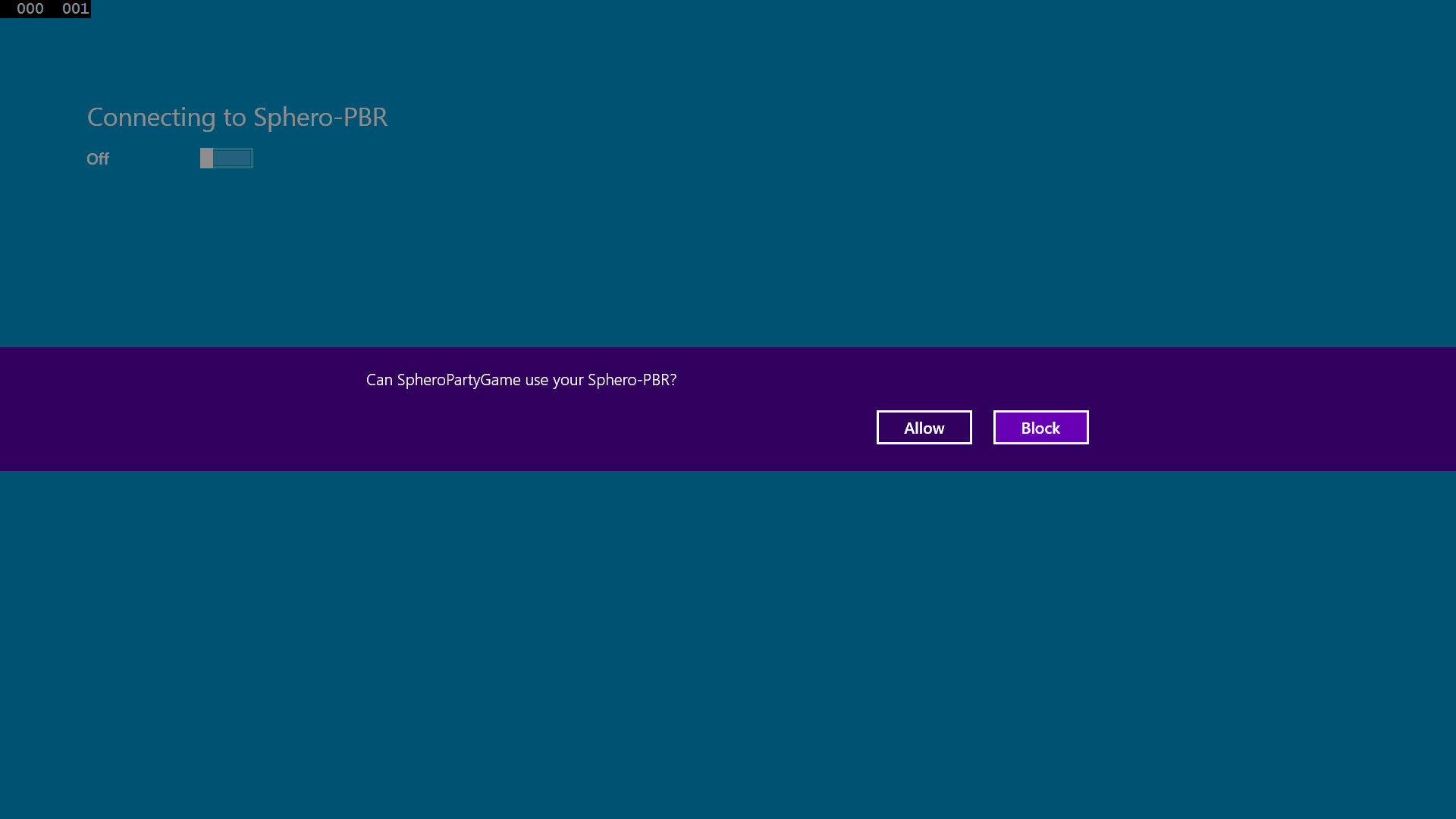Click the black counter bar
Image resolution: width=1456 pixels, height=819 pixels.
(x=45, y=9)
